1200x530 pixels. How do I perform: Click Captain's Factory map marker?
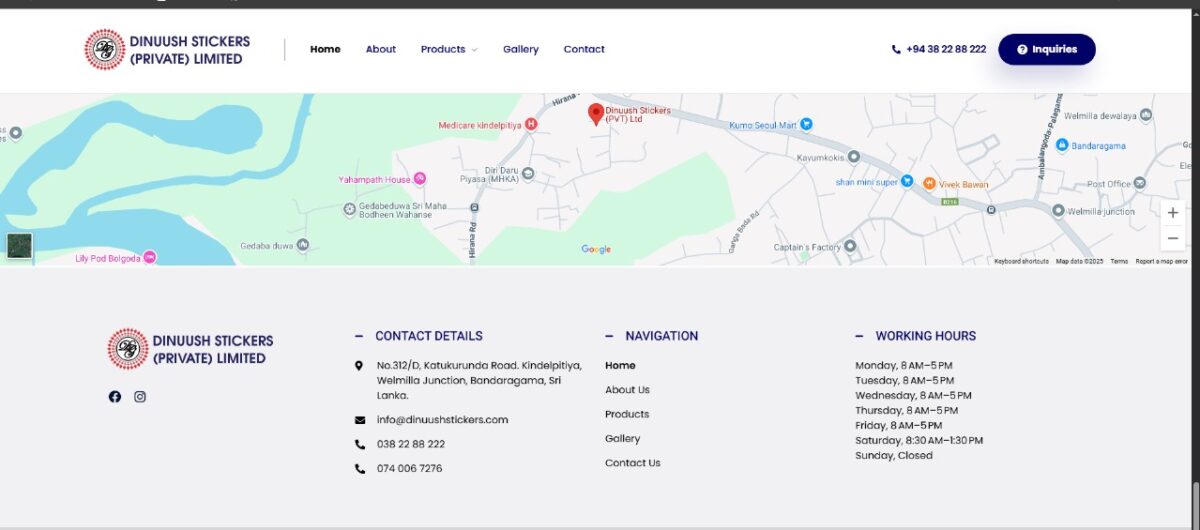pyautogui.click(x=850, y=246)
